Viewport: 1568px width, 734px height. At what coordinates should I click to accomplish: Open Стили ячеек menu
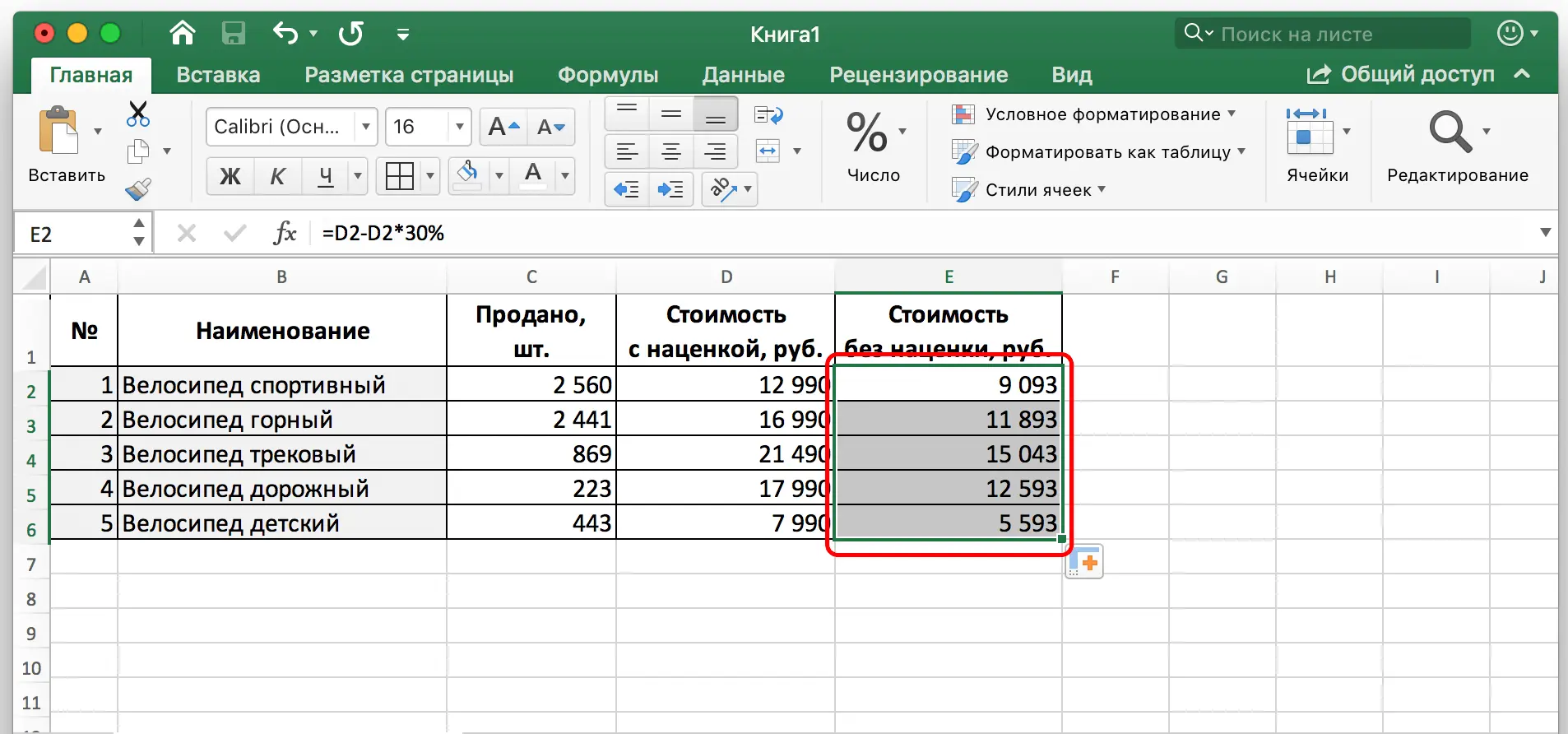click(1028, 190)
